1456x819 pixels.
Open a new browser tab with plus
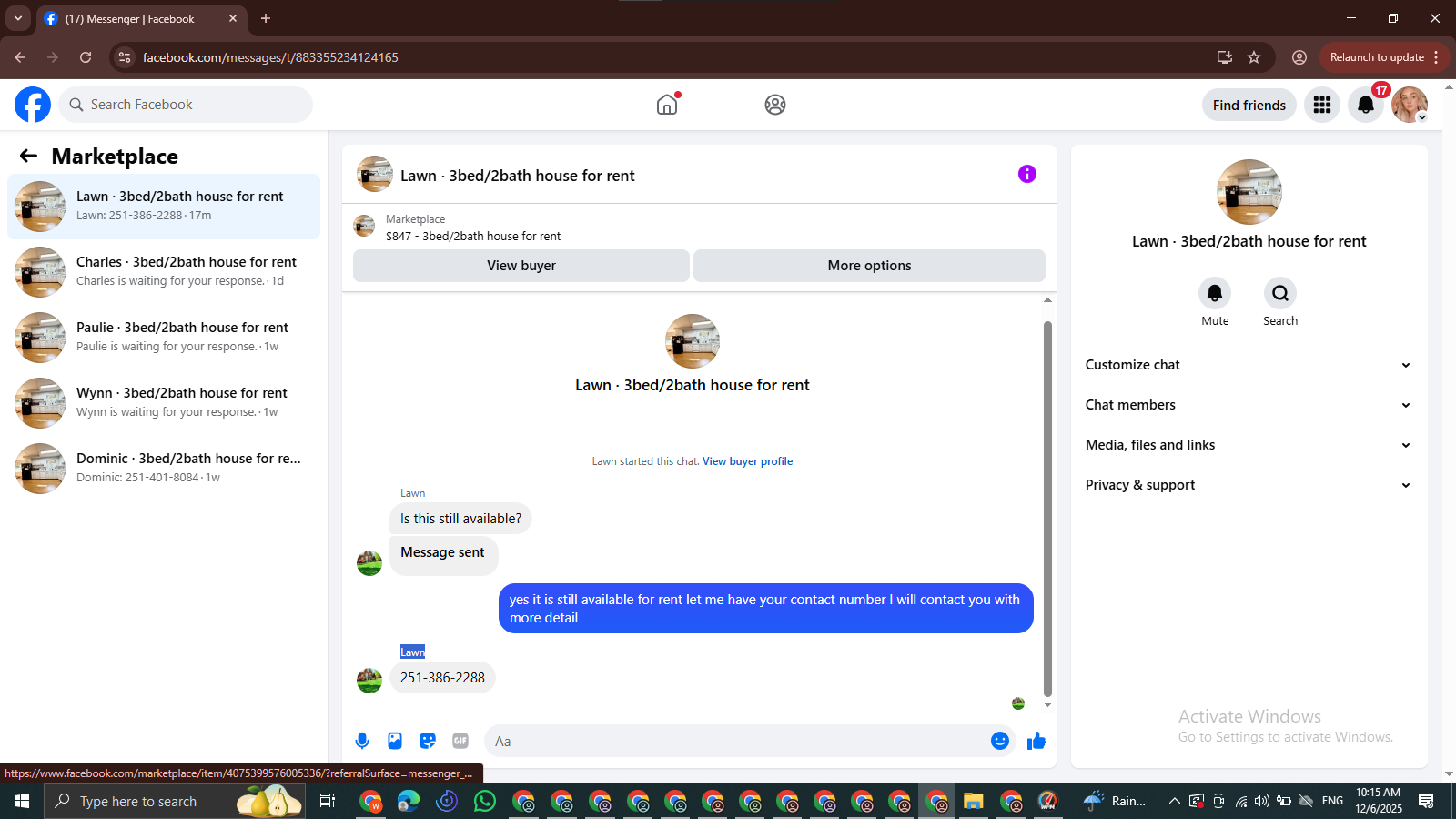[x=266, y=18]
